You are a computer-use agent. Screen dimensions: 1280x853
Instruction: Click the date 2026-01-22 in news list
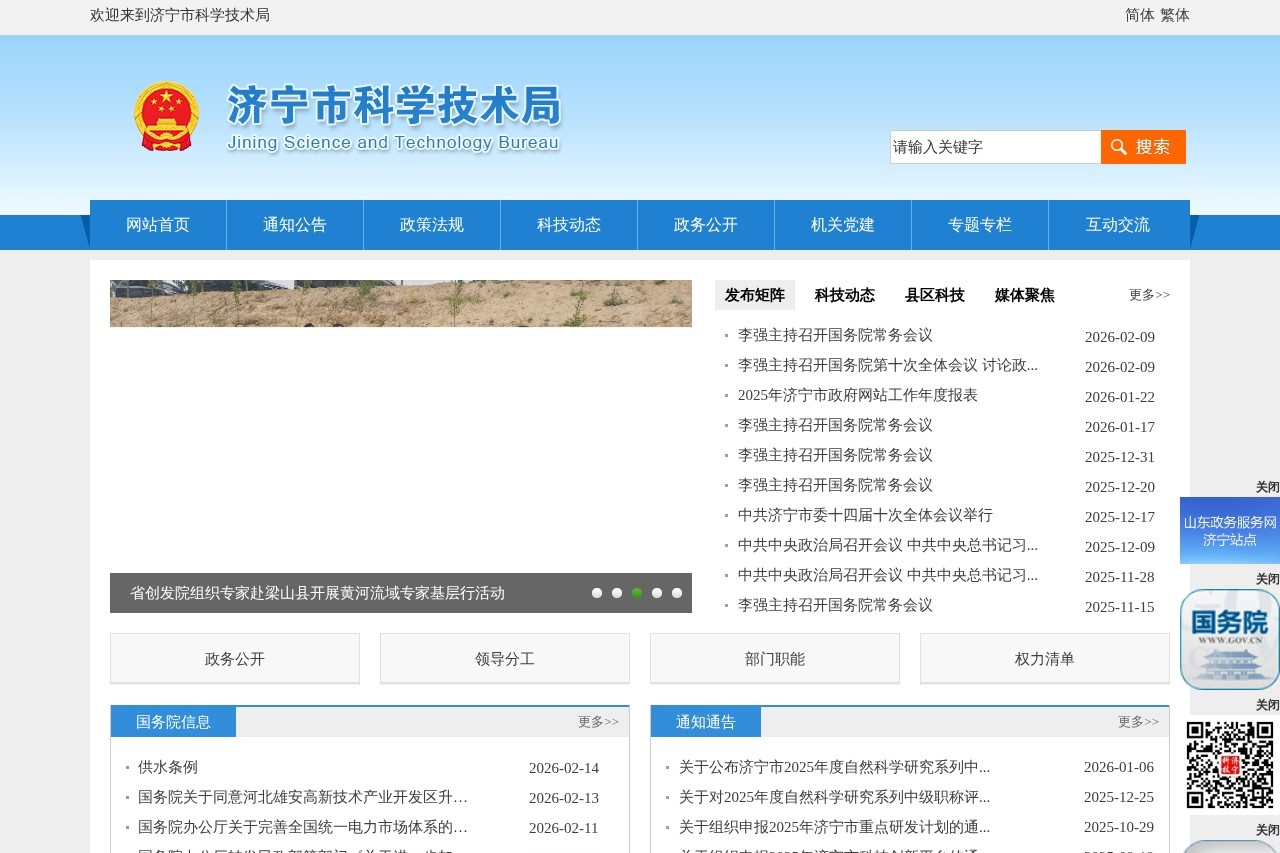pyautogui.click(x=1120, y=397)
